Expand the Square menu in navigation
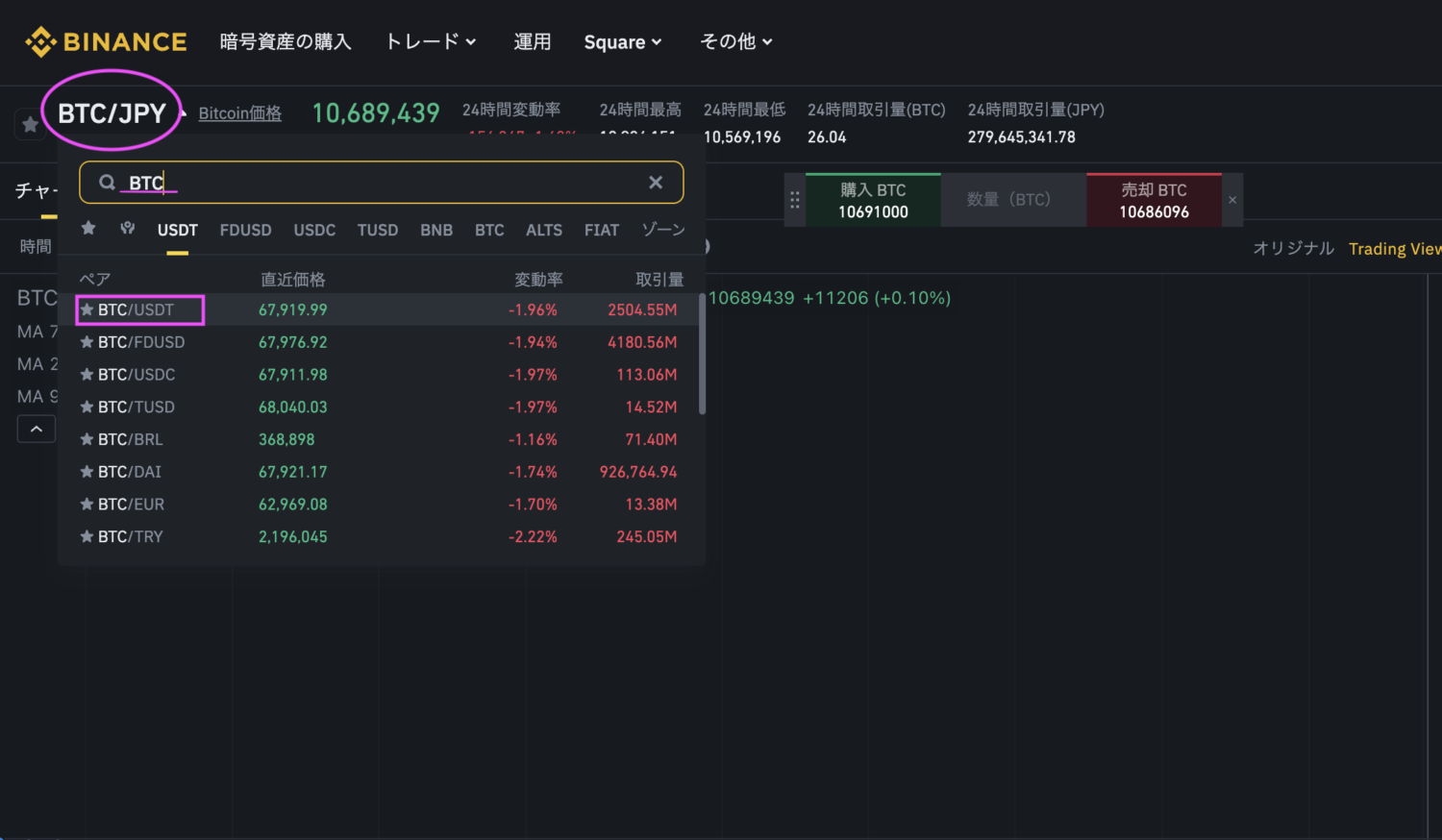The width and height of the screenshot is (1442, 840). (622, 42)
